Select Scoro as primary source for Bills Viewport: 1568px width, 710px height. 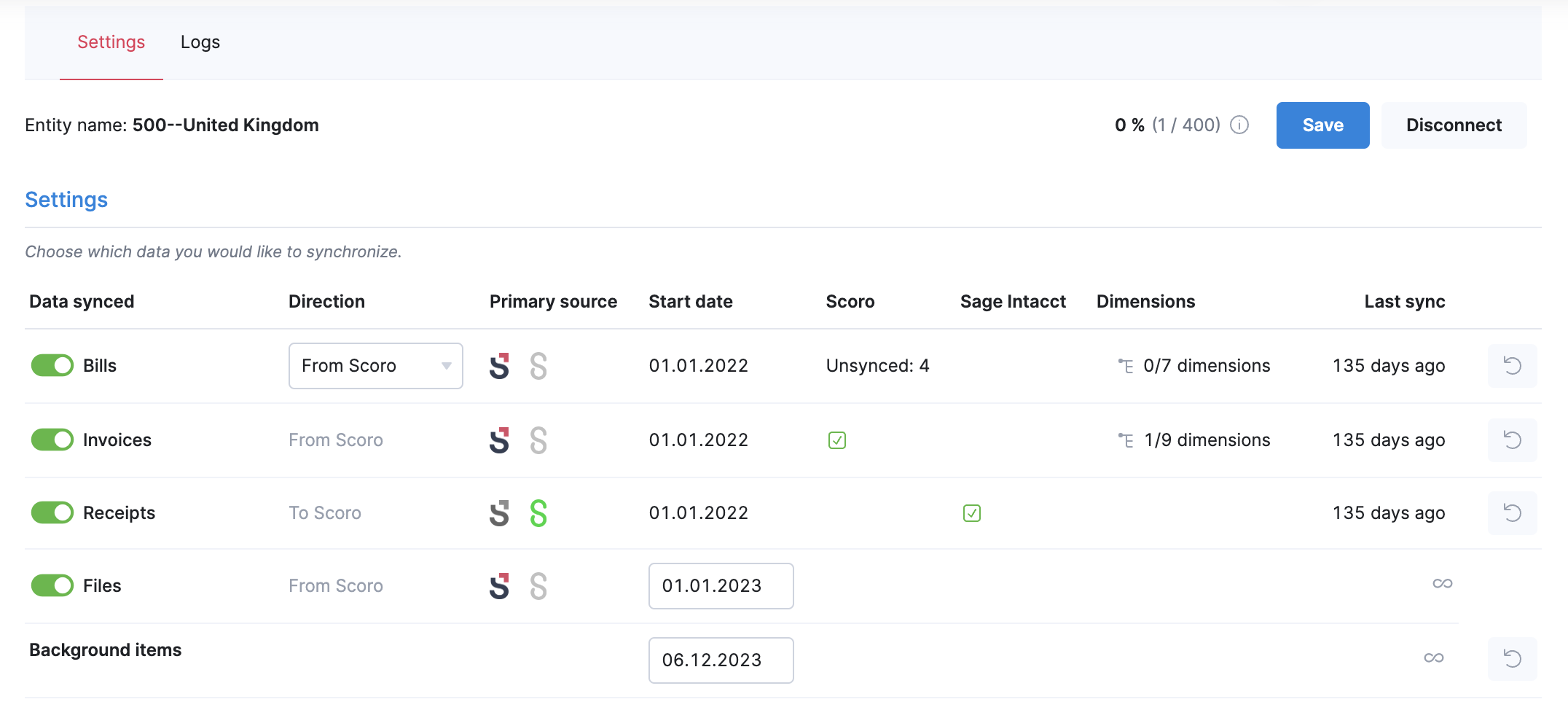(500, 366)
